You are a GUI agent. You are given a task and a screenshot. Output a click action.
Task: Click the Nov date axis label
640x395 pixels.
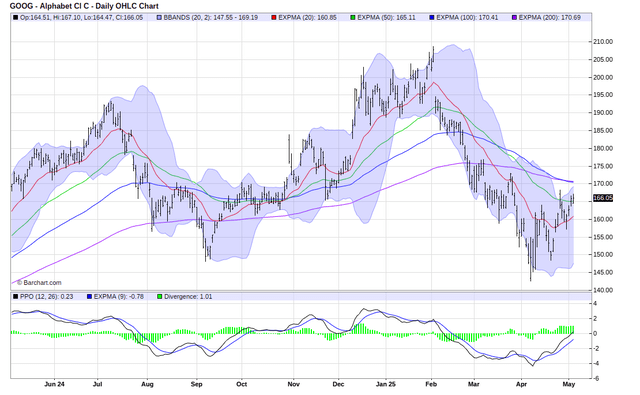point(293,384)
